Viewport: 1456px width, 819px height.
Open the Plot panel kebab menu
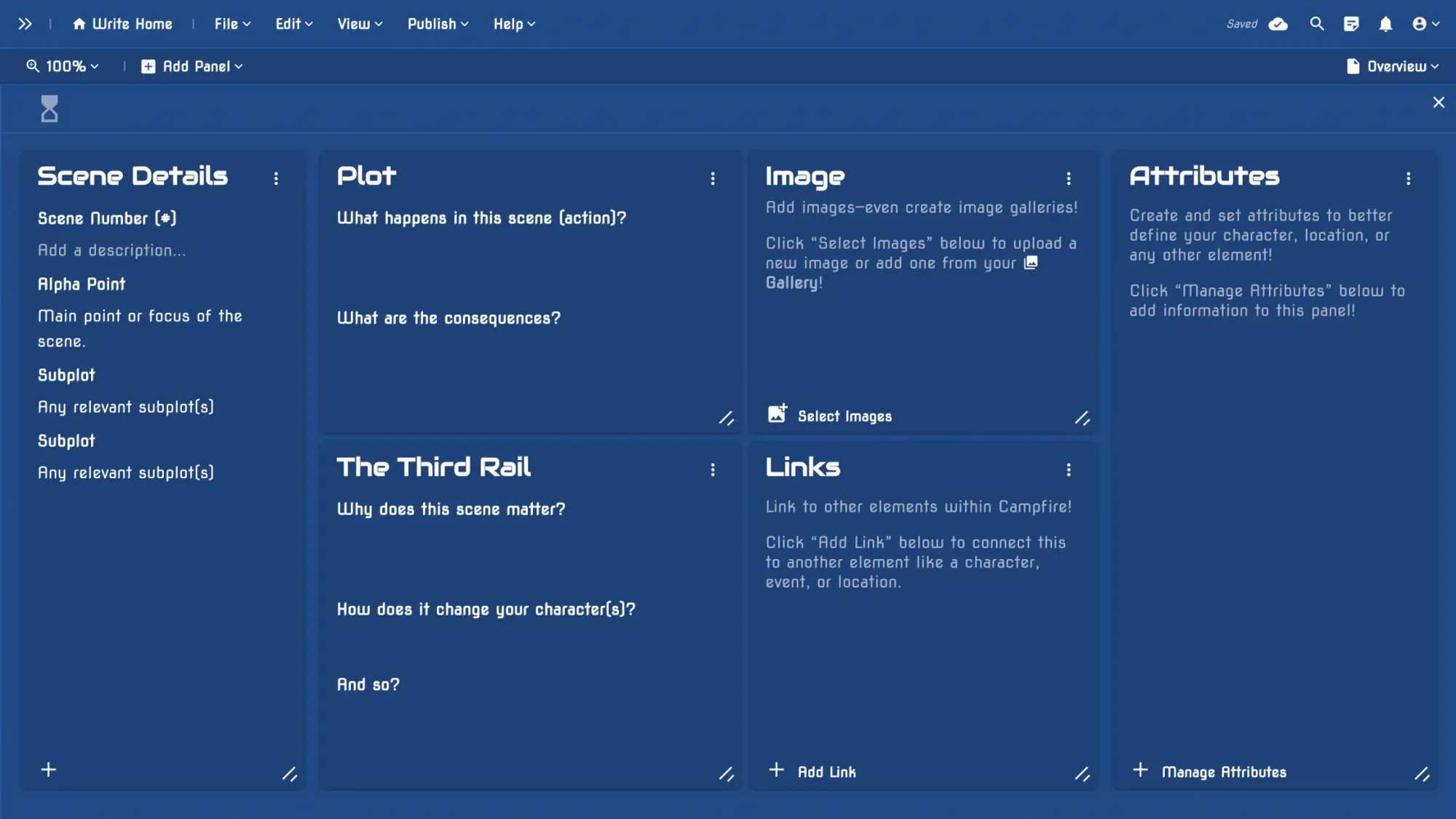(713, 178)
